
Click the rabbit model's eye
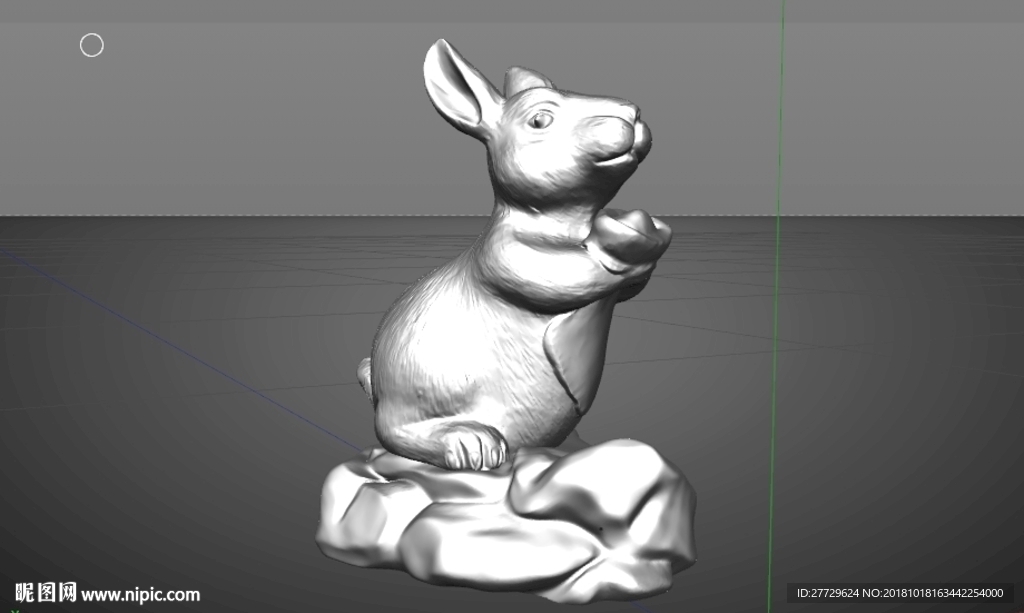540,120
